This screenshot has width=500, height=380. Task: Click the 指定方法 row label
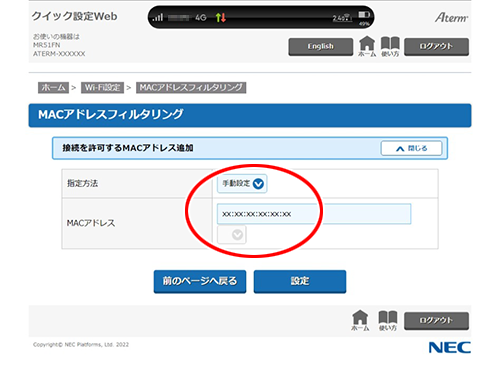click(82, 183)
